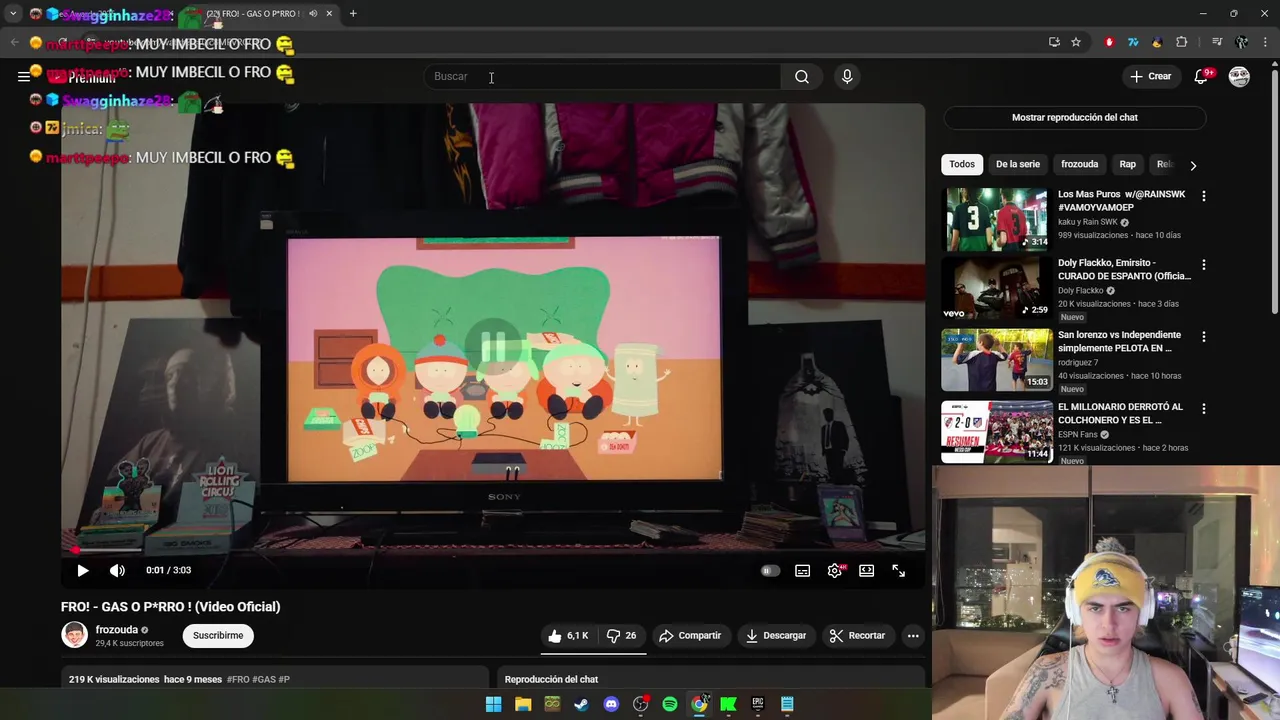The height and width of the screenshot is (720, 1280).
Task: Start voice search with the microphone
Action: pos(847,76)
